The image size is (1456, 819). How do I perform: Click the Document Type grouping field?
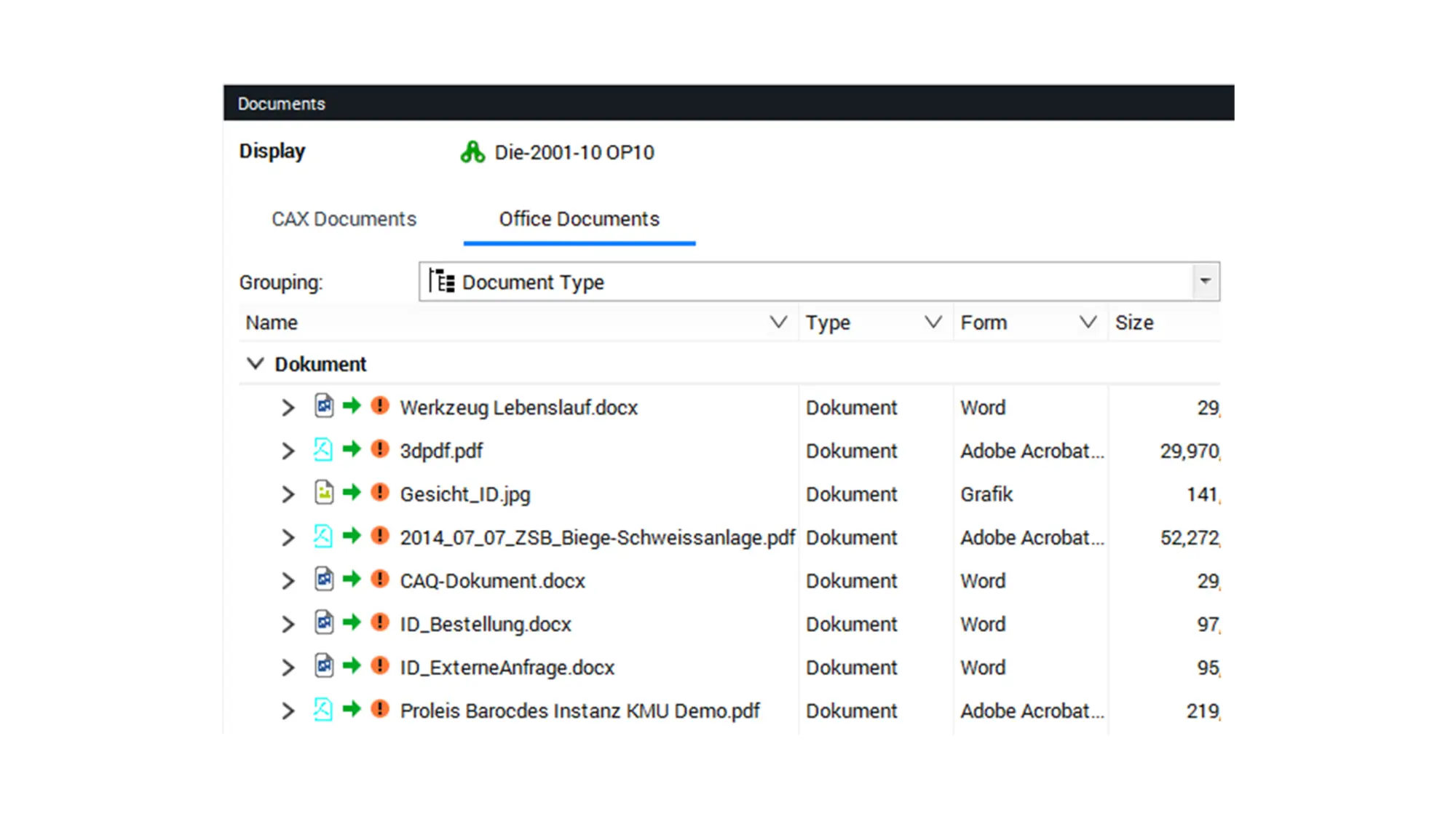point(819,281)
